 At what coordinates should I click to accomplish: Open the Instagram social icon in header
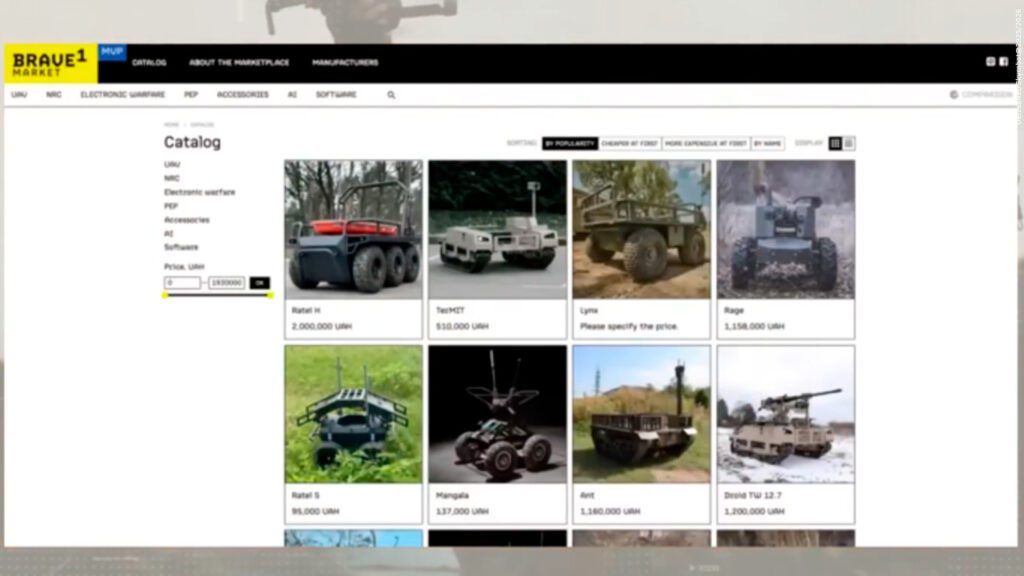pos(991,62)
